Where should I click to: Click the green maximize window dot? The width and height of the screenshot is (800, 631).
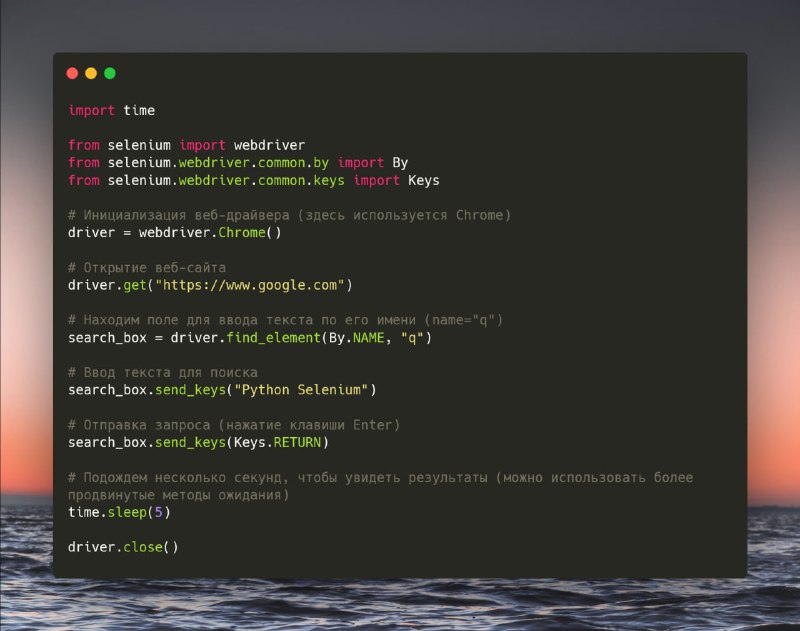[110, 73]
